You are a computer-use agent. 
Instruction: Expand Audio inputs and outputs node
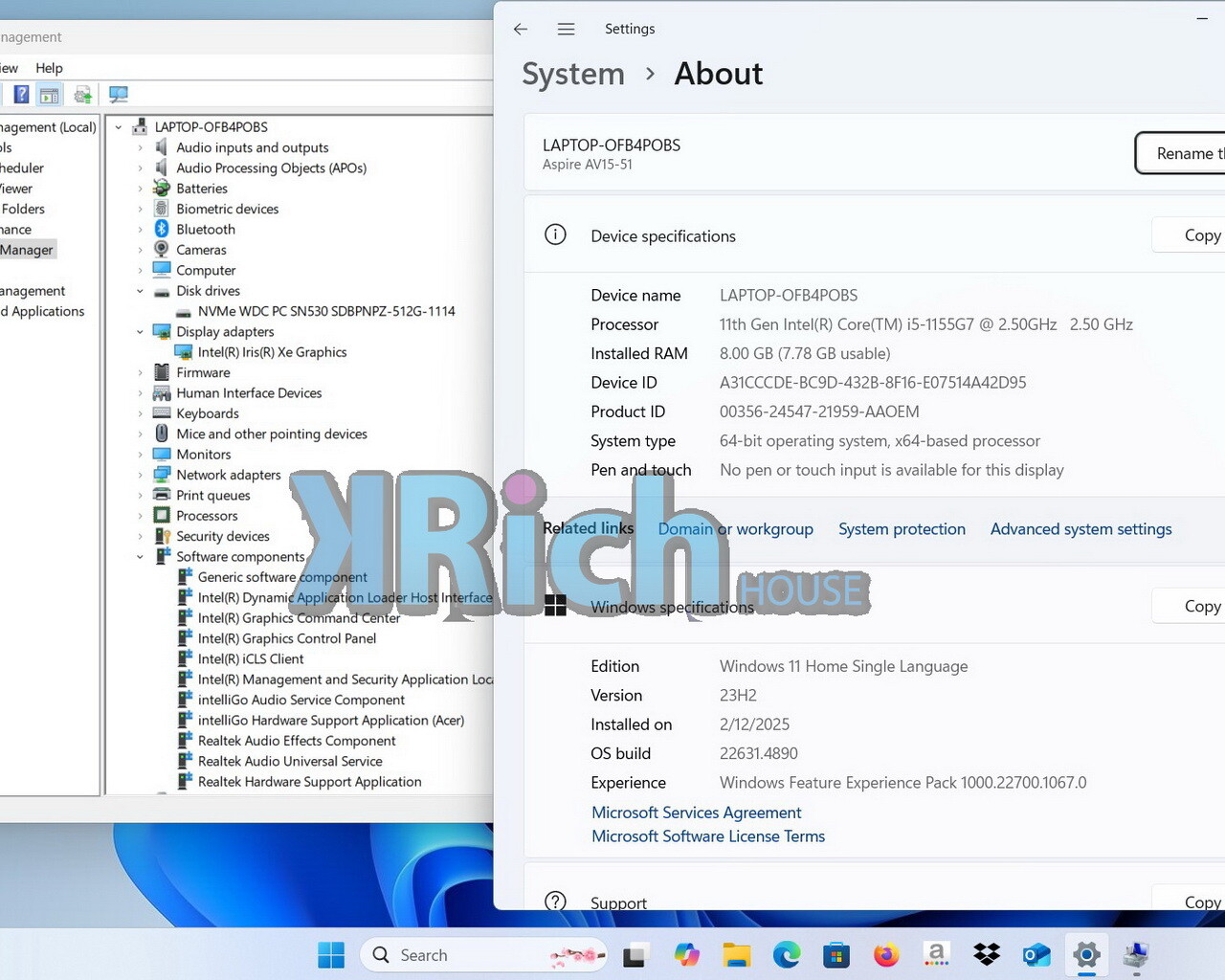point(140,147)
